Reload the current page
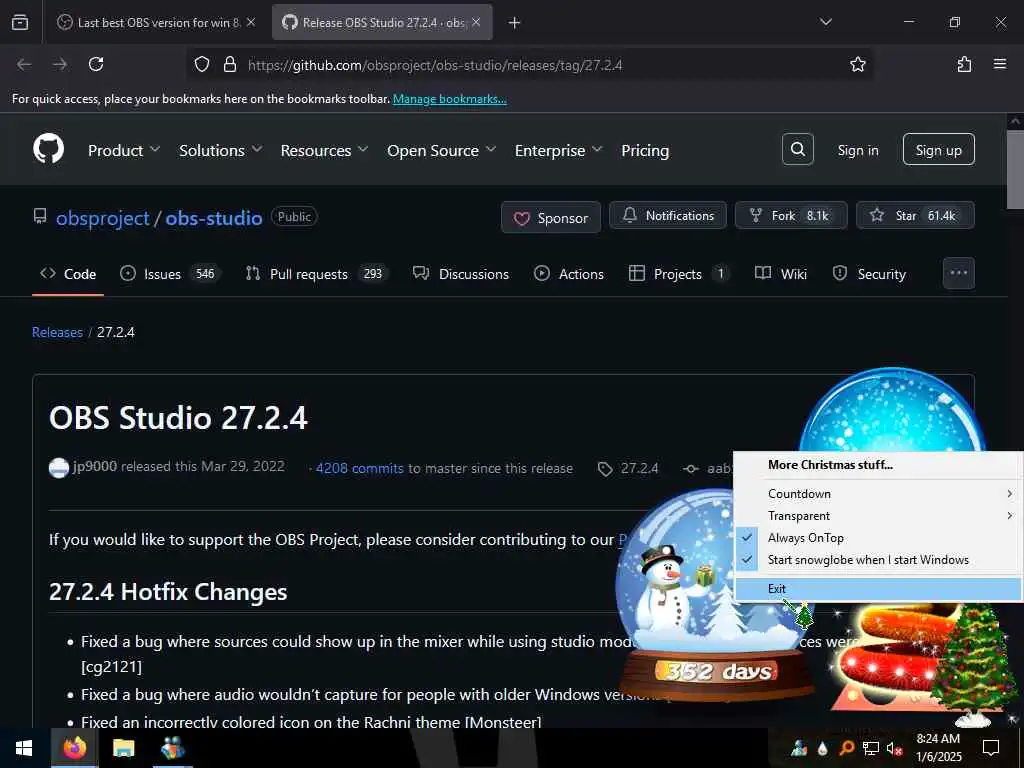Viewport: 1024px width, 768px height. [x=96, y=64]
